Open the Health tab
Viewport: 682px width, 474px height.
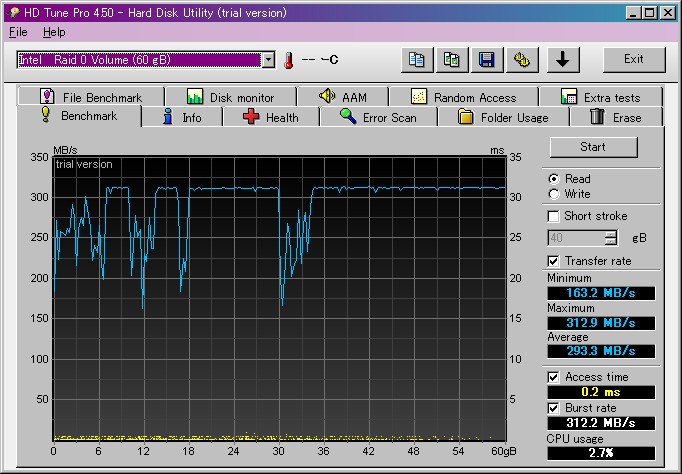click(271, 117)
